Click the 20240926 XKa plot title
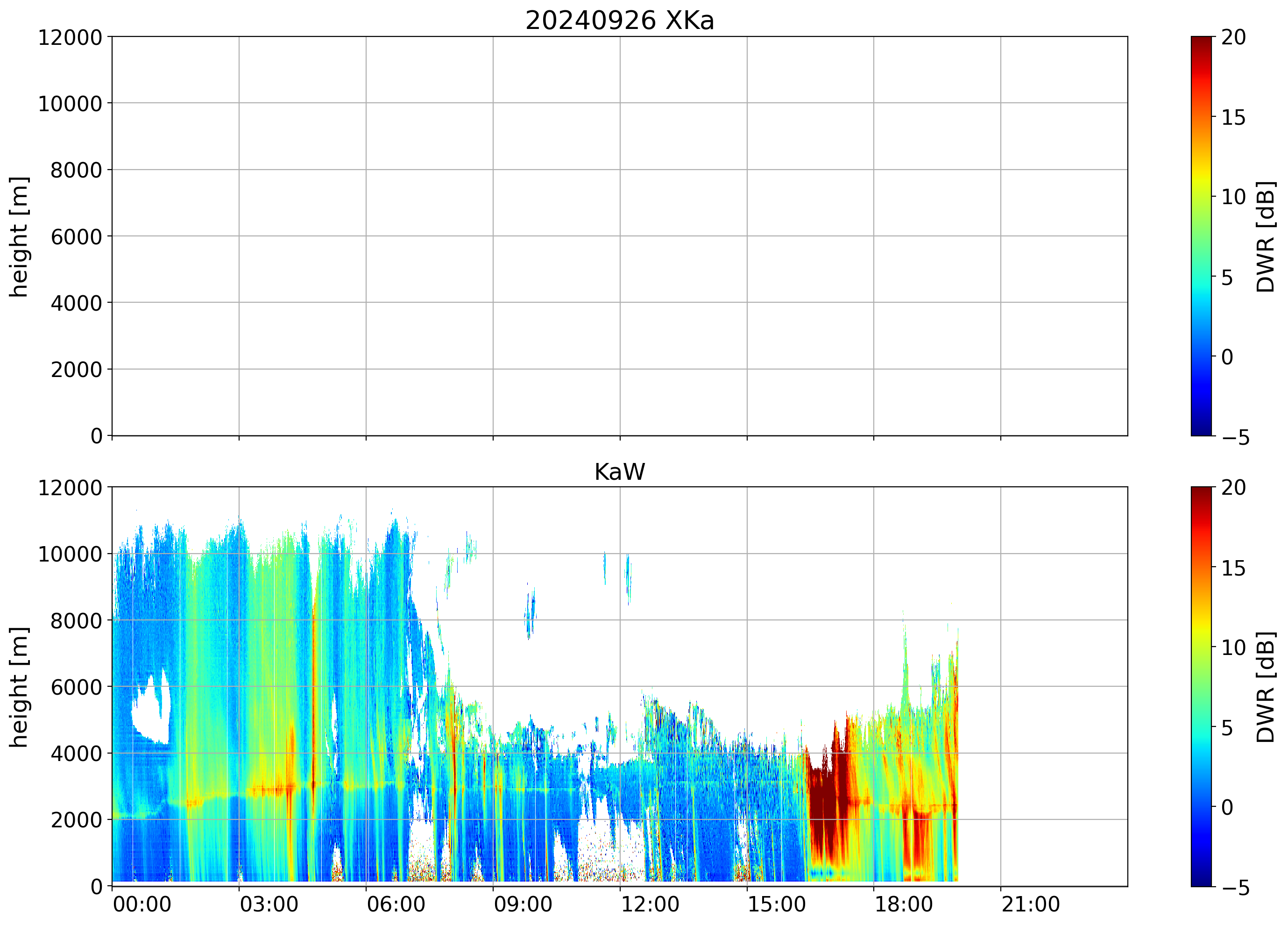The height and width of the screenshot is (925, 1288). click(x=619, y=21)
